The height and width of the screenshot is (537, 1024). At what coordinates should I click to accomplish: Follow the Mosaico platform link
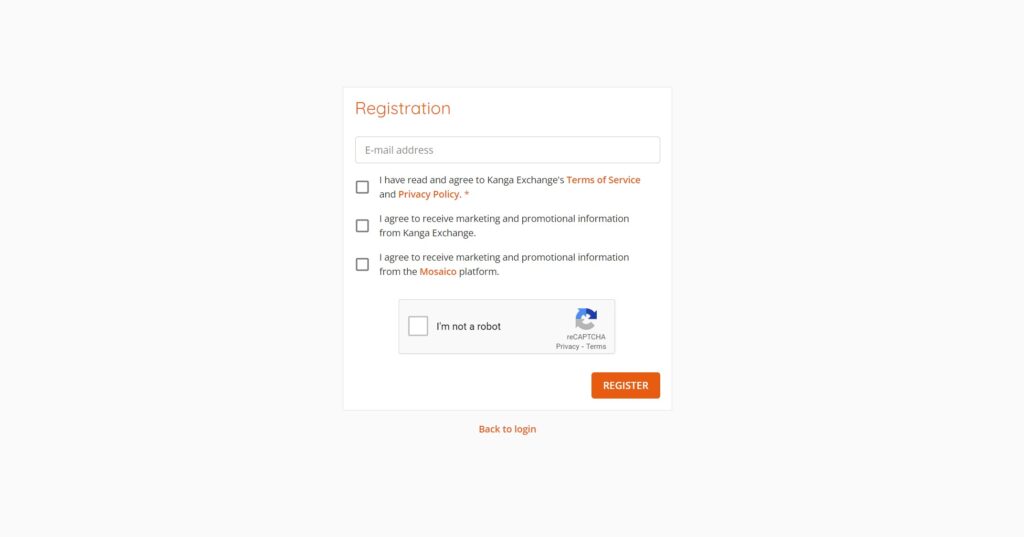tap(438, 271)
